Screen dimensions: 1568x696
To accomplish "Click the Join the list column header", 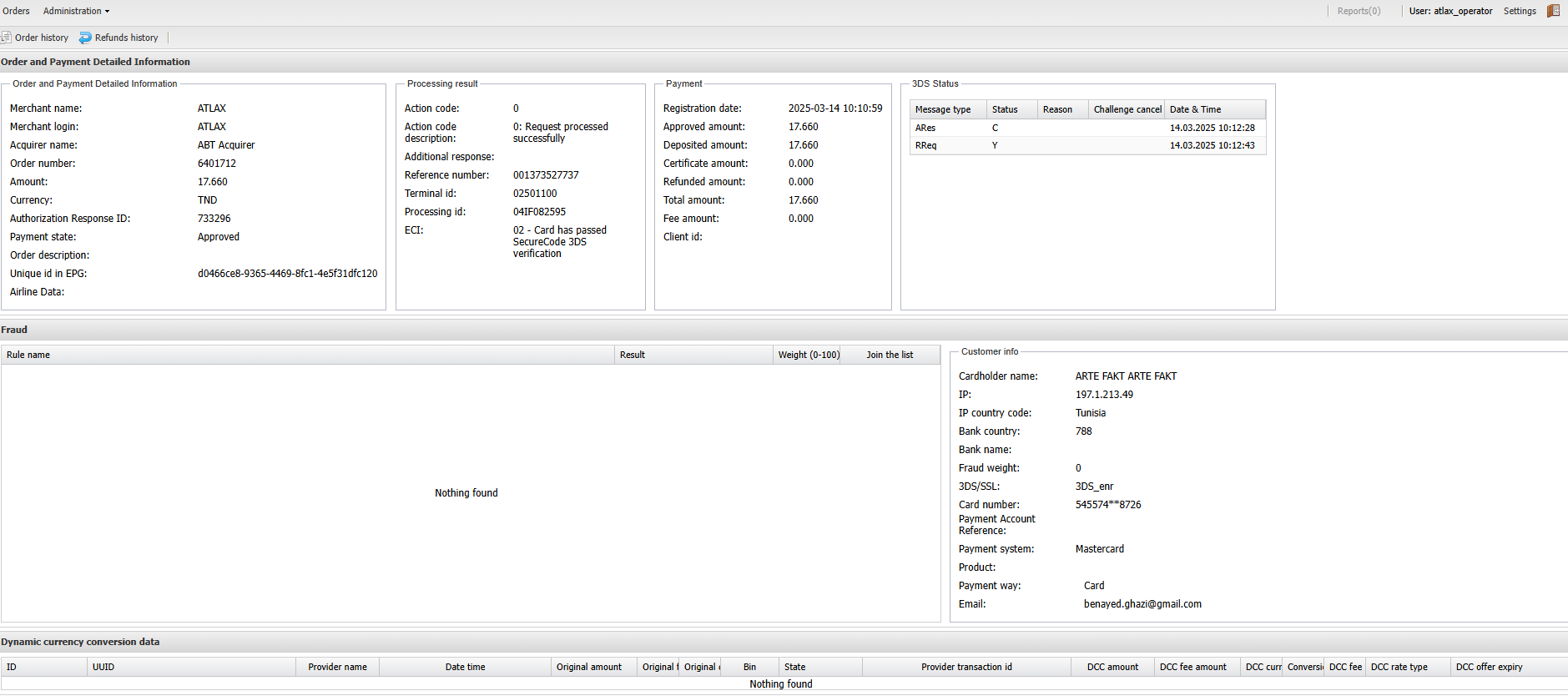I will tap(890, 355).
